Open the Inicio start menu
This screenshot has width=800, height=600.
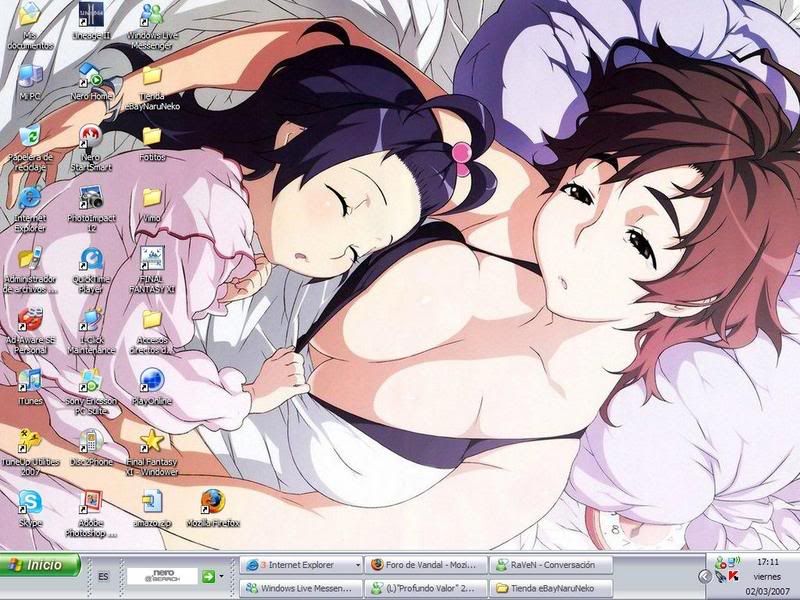(x=40, y=565)
